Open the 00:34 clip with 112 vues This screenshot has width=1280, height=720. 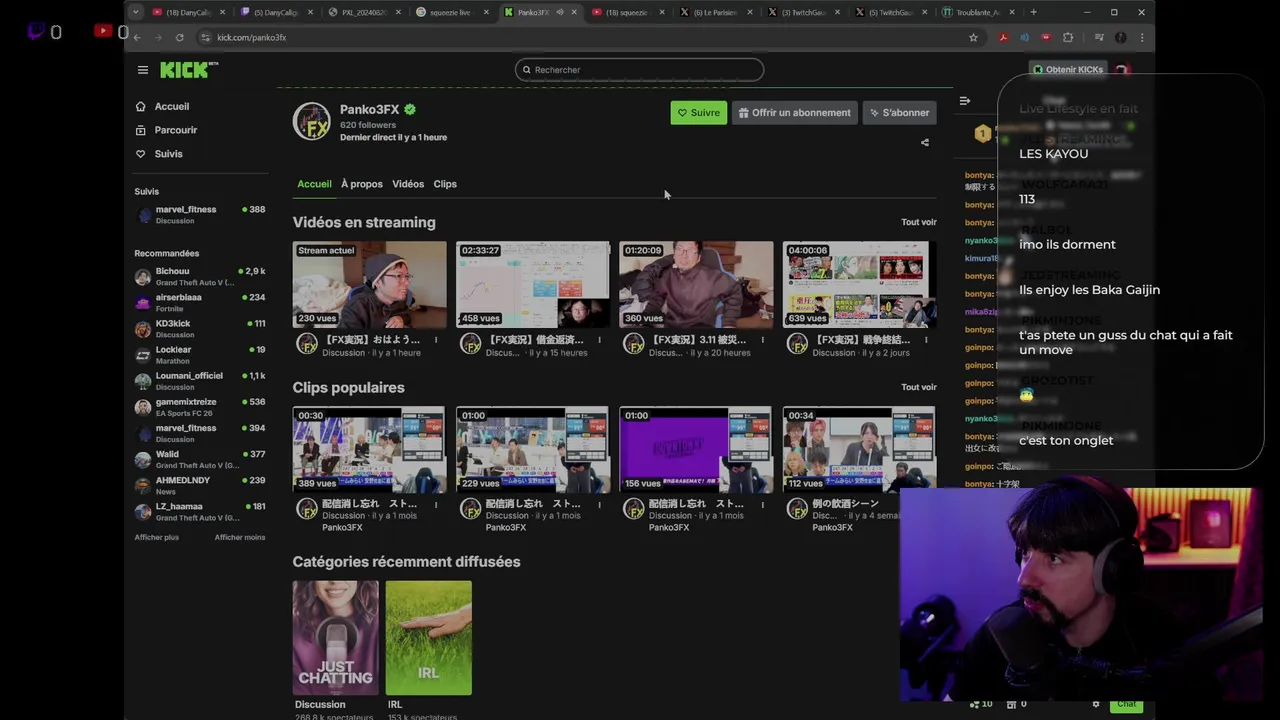tap(859, 449)
